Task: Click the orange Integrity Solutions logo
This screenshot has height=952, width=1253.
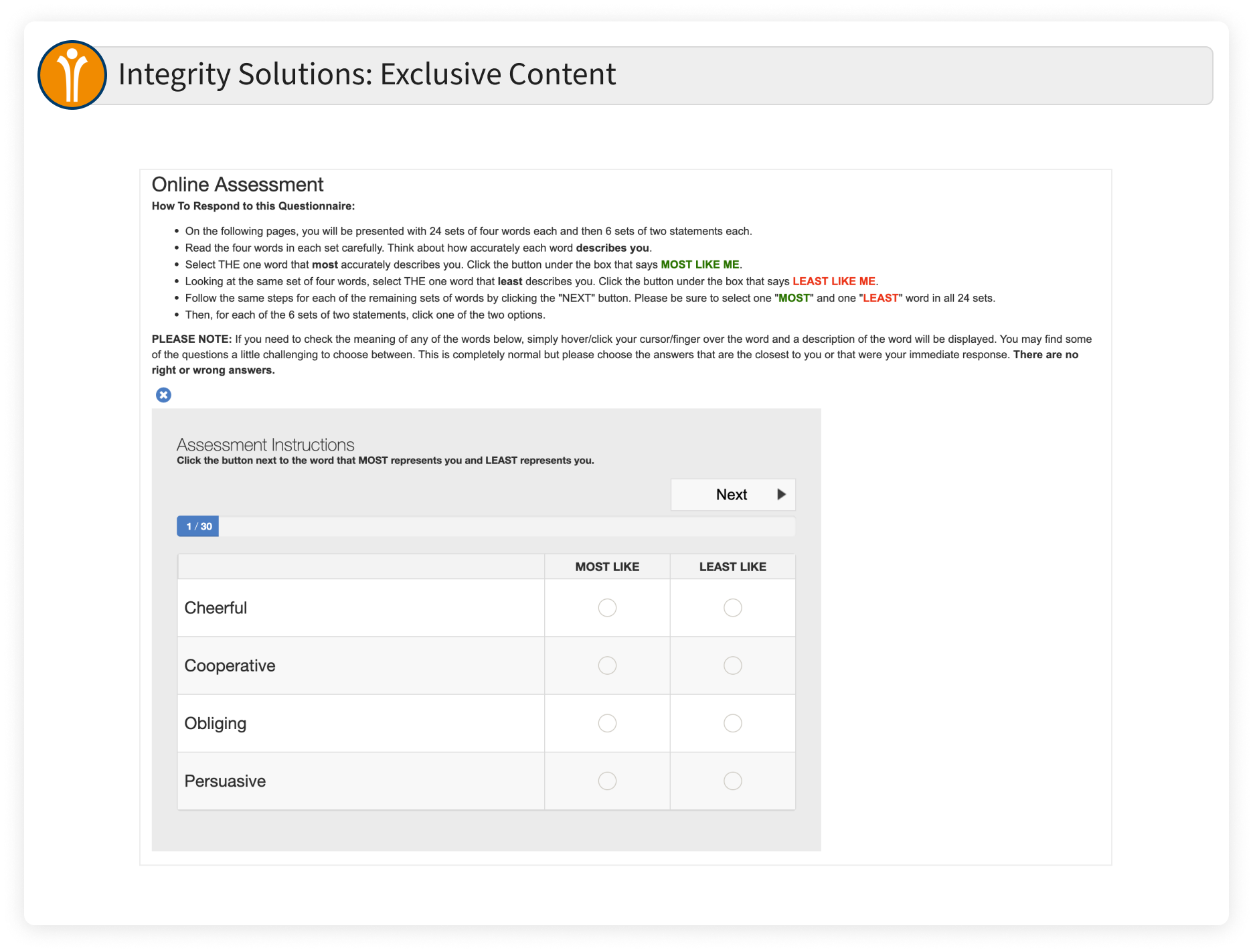Action: tap(72, 75)
